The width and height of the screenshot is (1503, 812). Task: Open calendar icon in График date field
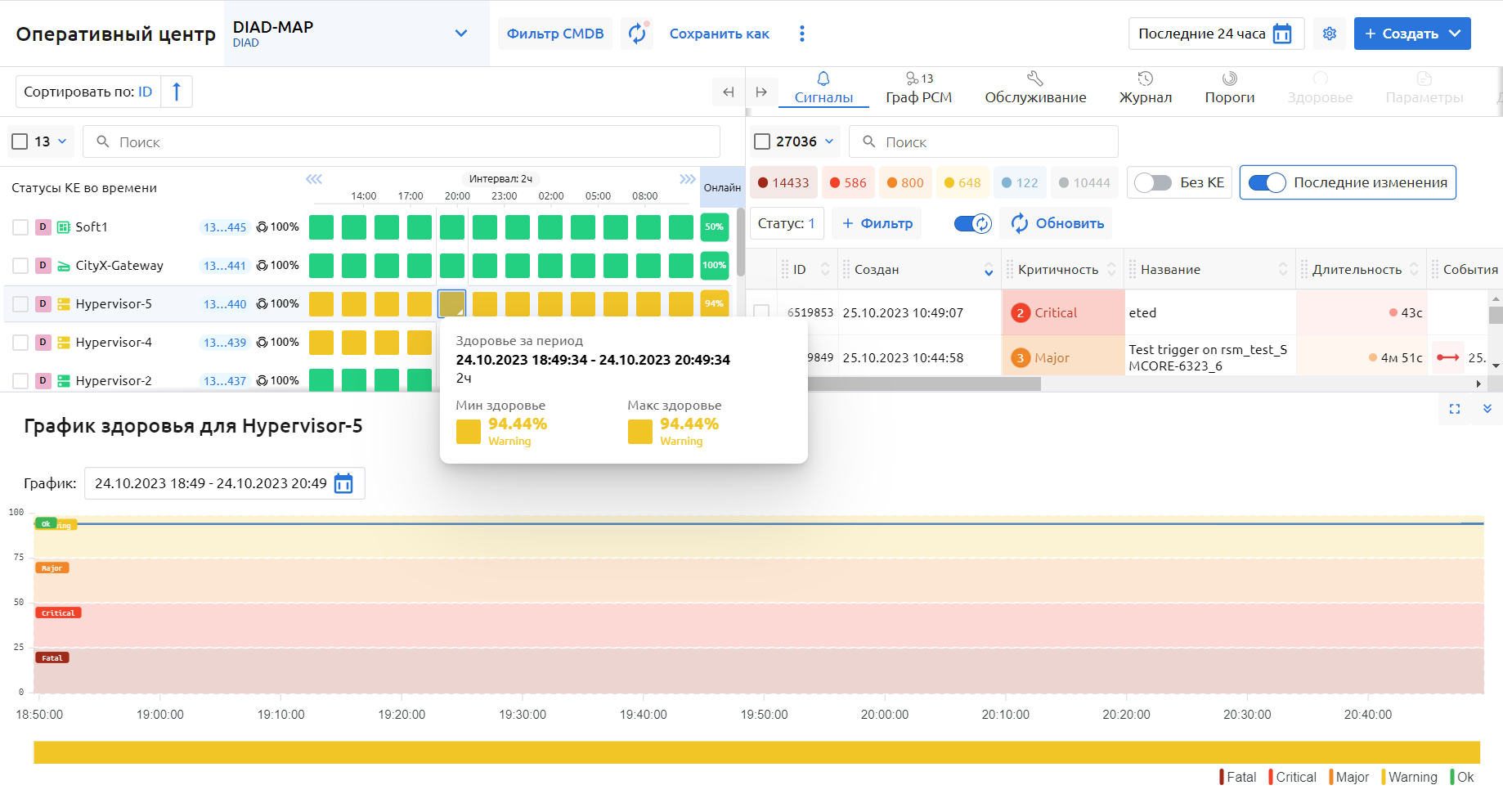(x=343, y=483)
